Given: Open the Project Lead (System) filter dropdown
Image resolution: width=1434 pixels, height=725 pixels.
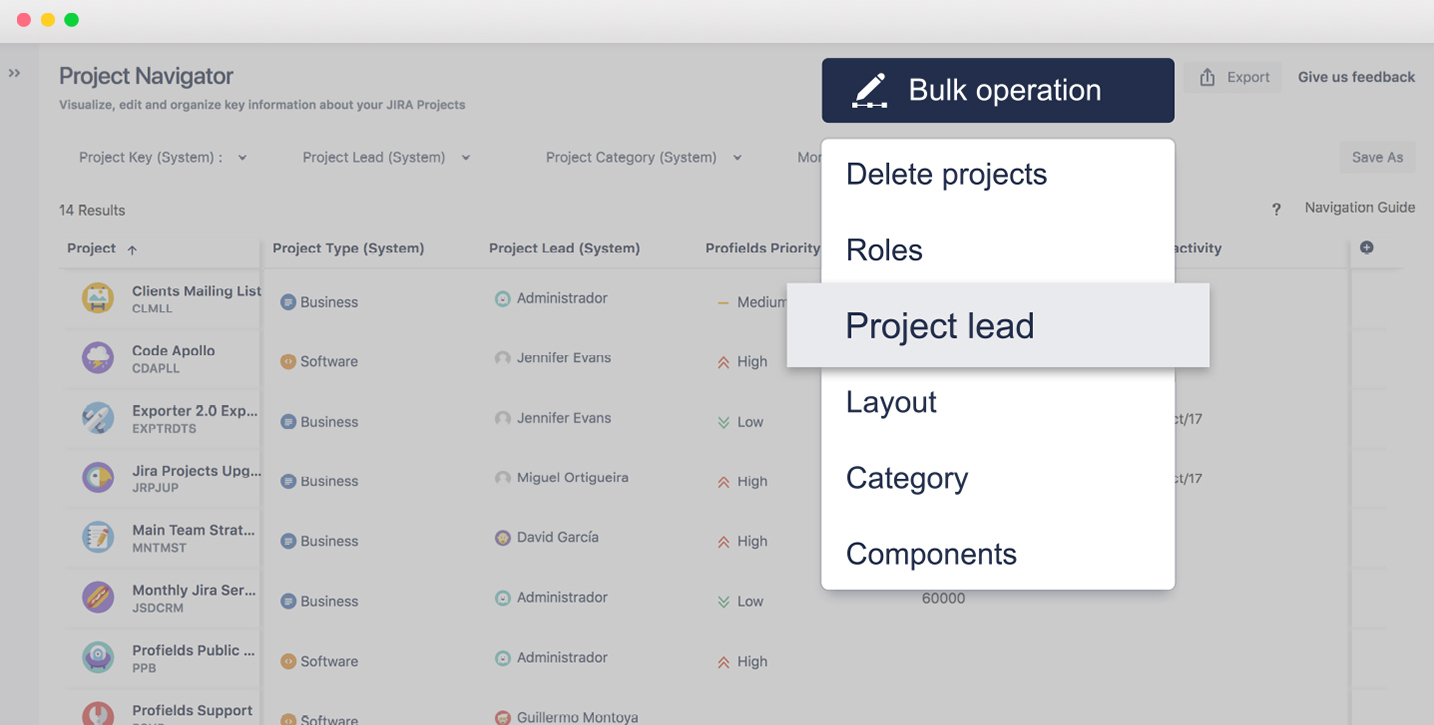Looking at the screenshot, I should coord(386,157).
